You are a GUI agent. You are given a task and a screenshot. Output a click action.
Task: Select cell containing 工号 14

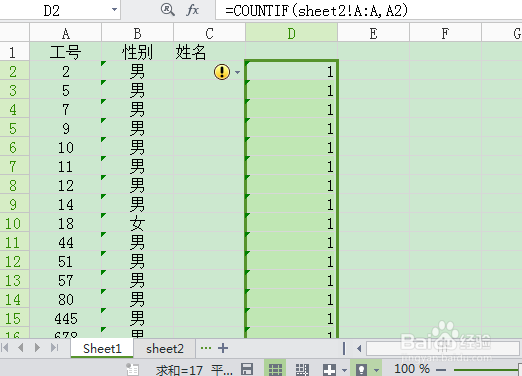(66, 204)
